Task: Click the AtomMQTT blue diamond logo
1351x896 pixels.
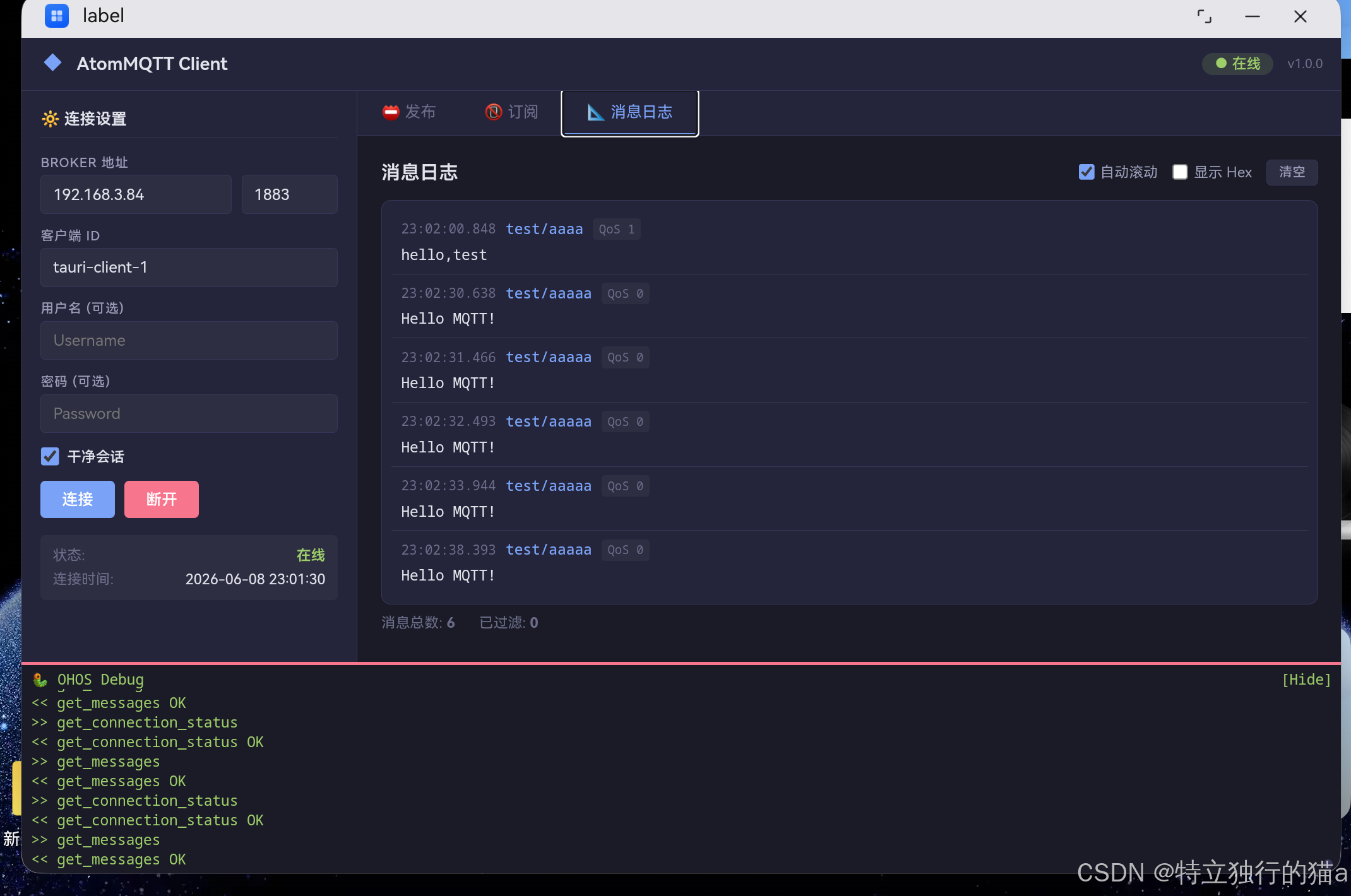Action: [53, 63]
